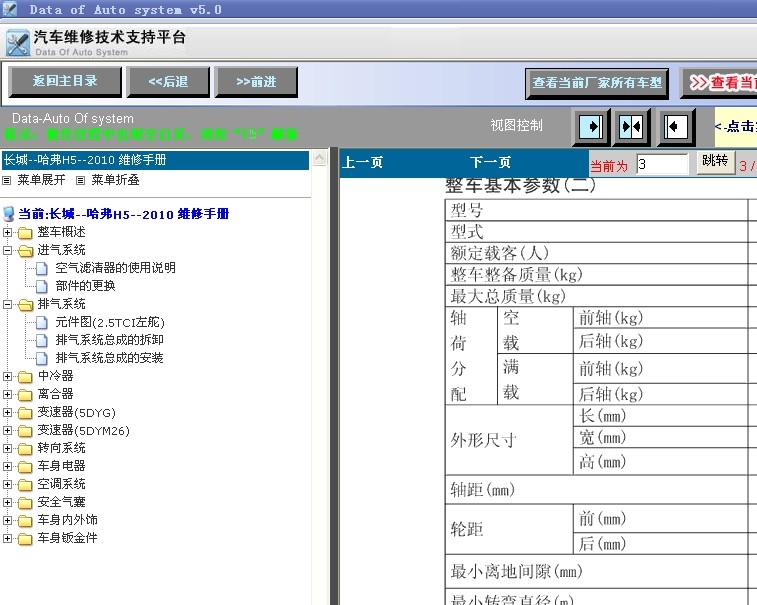Click the folder icon for 变速器(5DYM26)

tap(25, 431)
